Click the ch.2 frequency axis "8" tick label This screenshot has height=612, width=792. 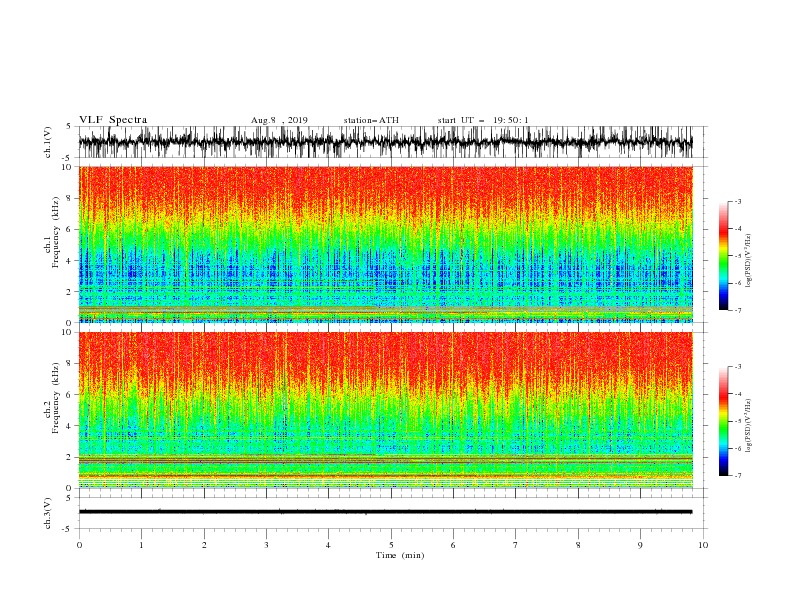70,364
